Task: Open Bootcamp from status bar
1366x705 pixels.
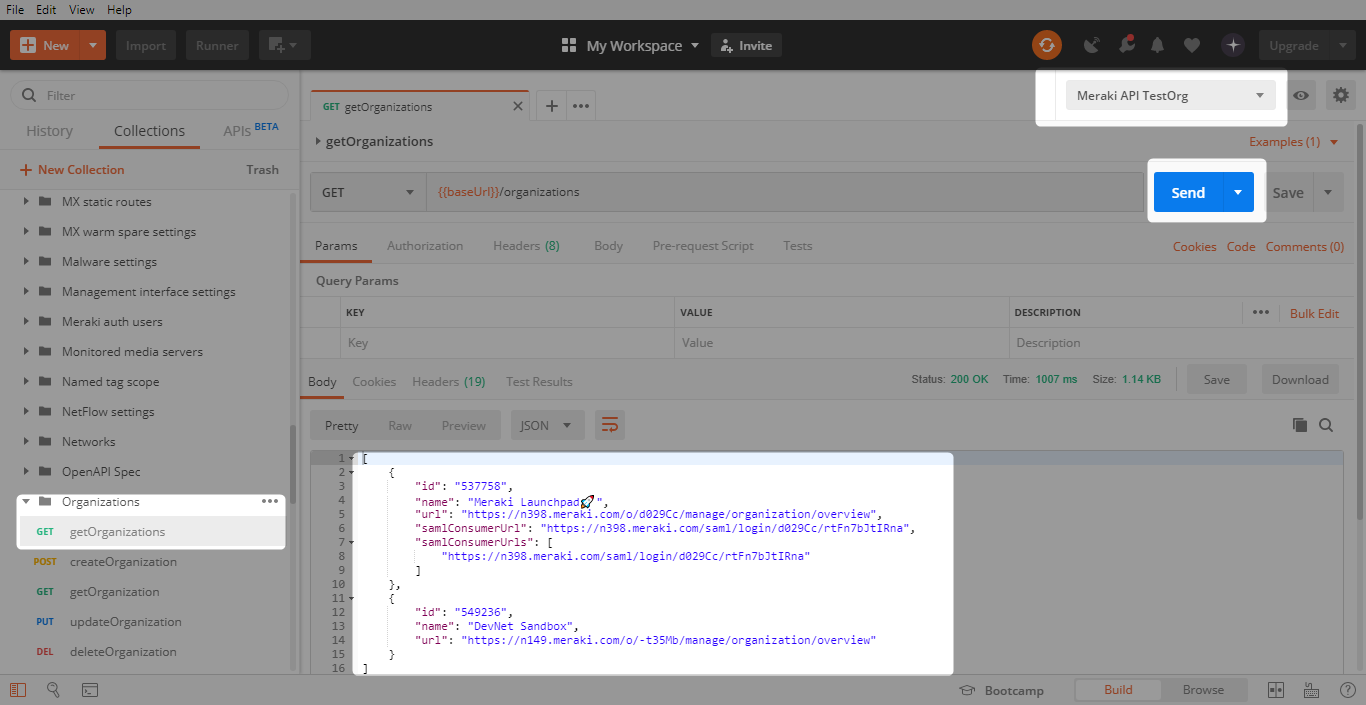Action: pyautogui.click(x=1002, y=690)
